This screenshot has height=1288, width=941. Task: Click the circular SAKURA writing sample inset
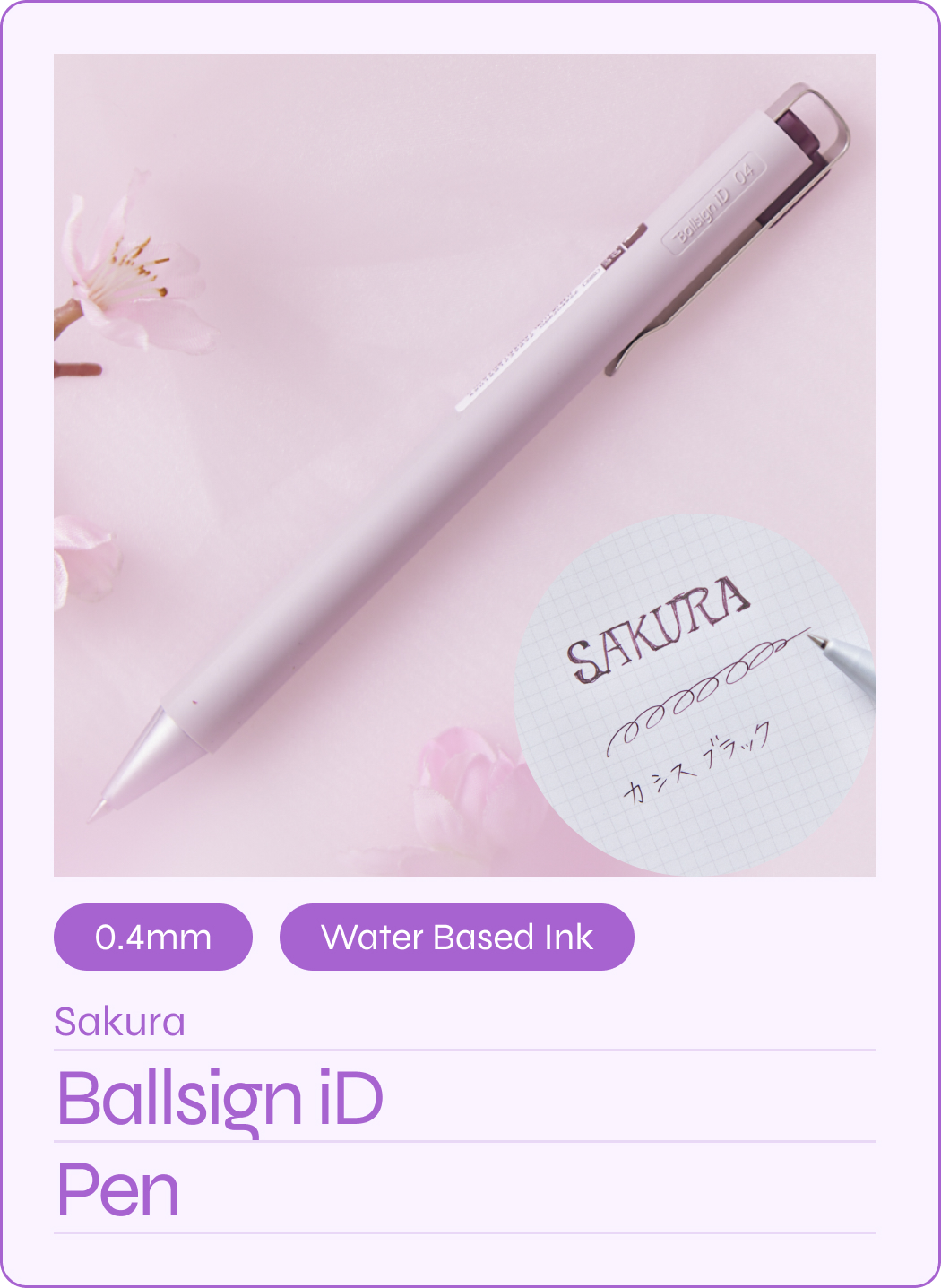click(x=695, y=695)
